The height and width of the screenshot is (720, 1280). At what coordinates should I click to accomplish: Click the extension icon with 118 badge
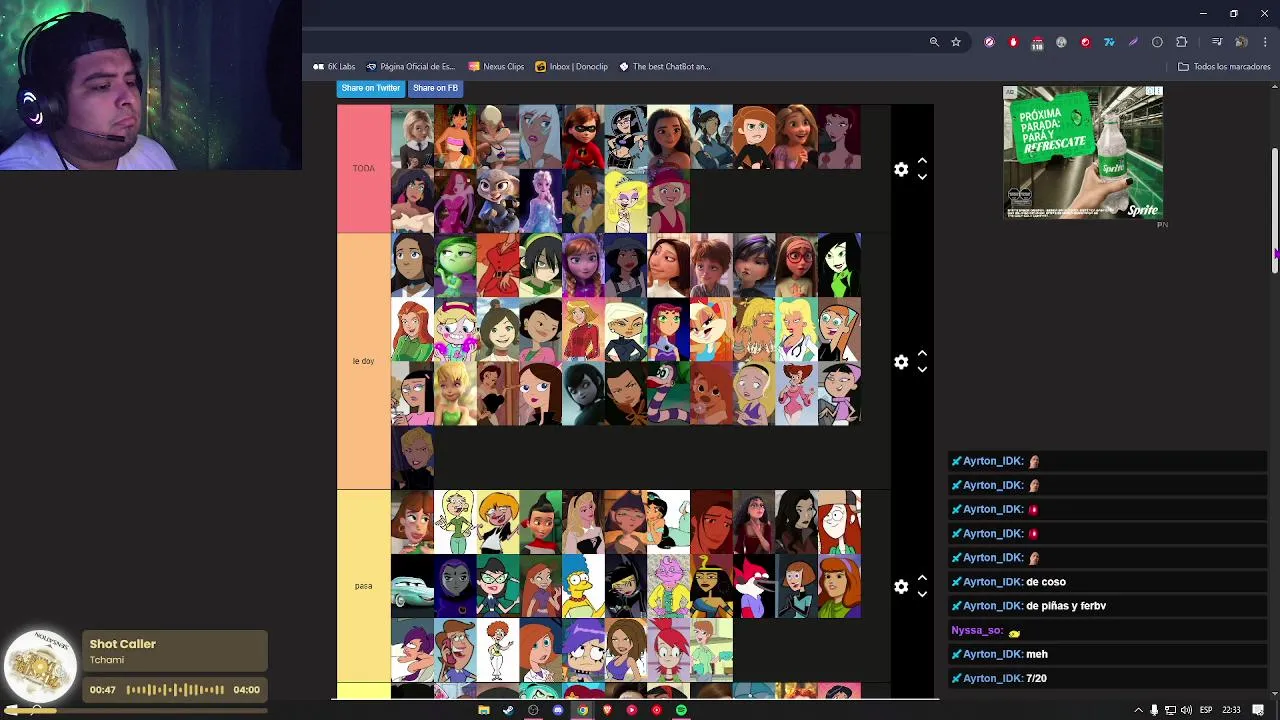pyautogui.click(x=1037, y=42)
